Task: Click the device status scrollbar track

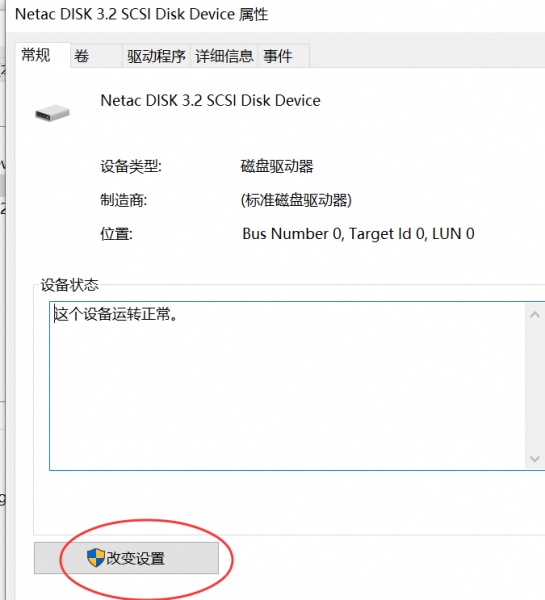Action: [x=535, y=386]
